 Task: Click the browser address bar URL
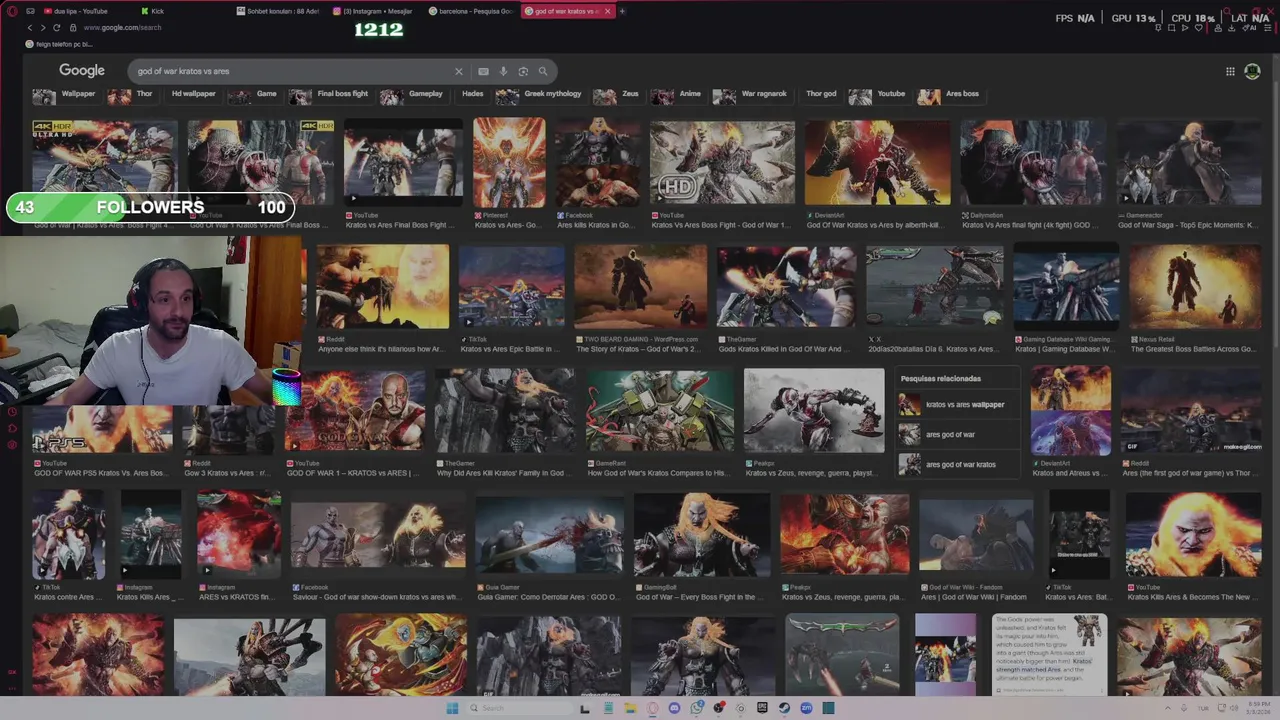[123, 27]
